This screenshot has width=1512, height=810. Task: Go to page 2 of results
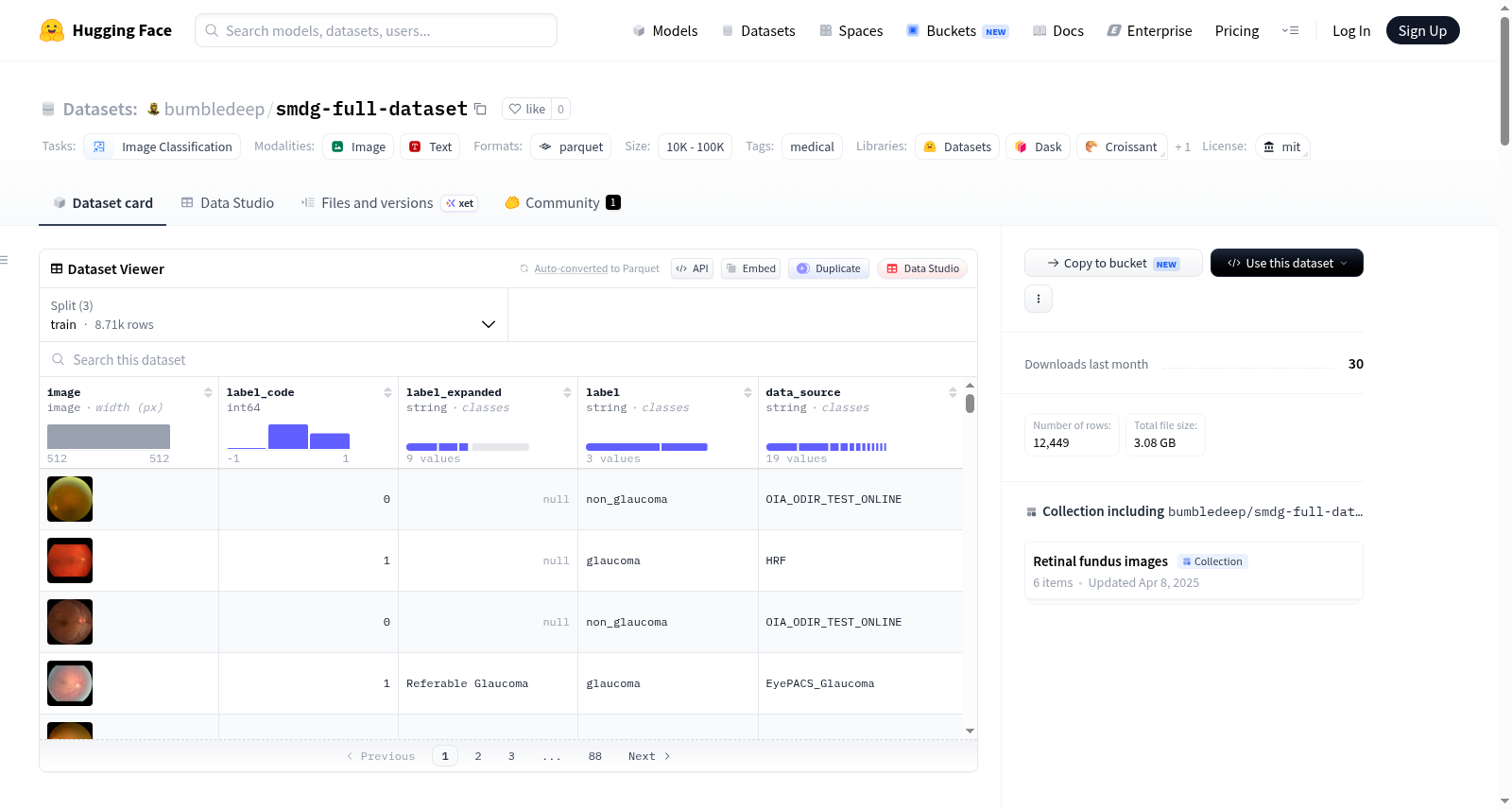[x=478, y=756]
